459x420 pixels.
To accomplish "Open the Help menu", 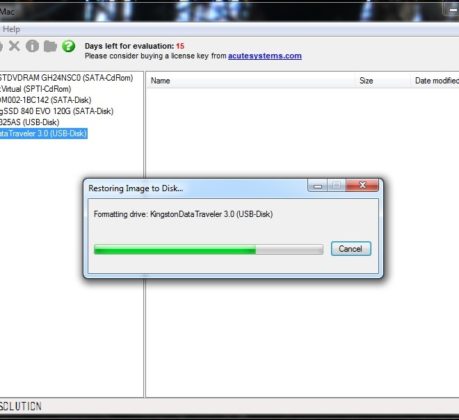I will pos(11,29).
